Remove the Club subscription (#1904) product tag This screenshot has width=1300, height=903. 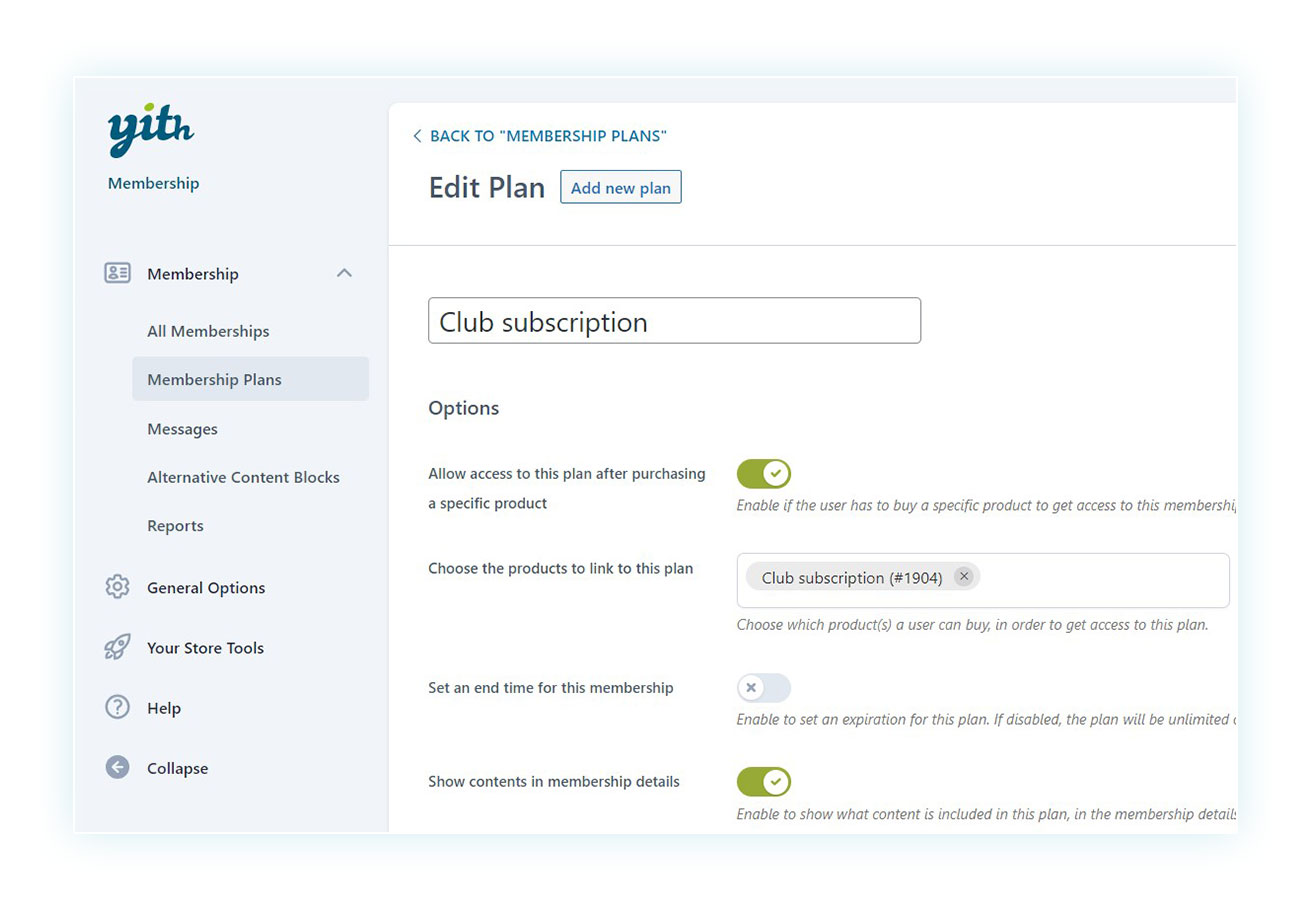(x=963, y=576)
